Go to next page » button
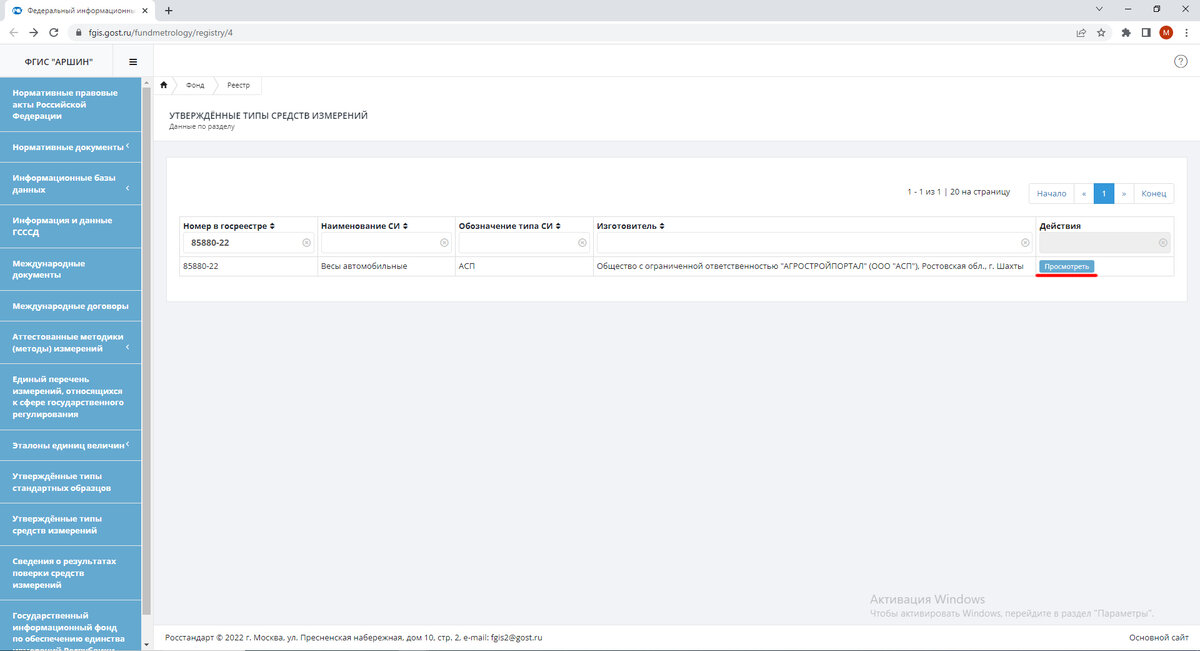The image size is (1200, 651). [x=1124, y=193]
